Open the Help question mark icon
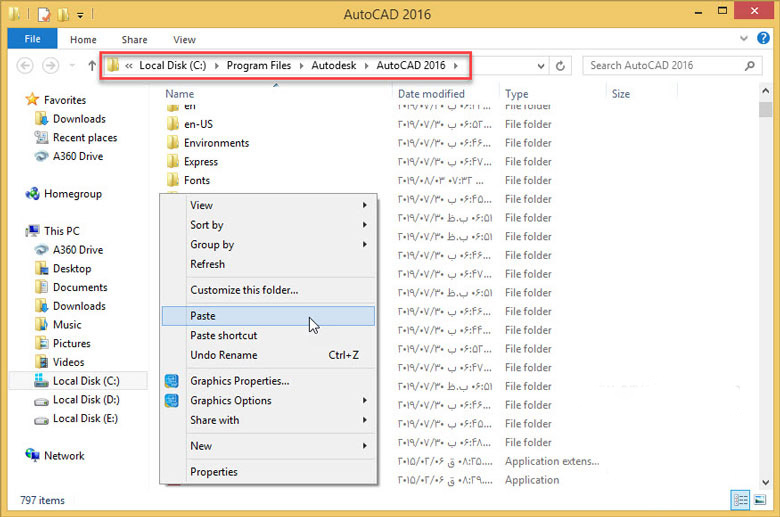Viewport: 780px width, 517px height. click(763, 38)
